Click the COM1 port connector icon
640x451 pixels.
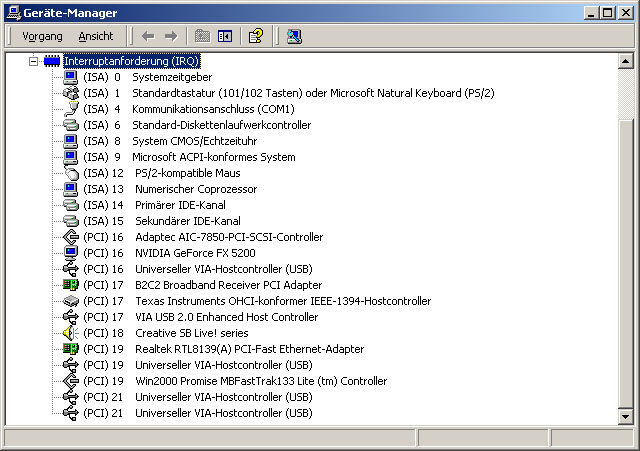pos(71,109)
